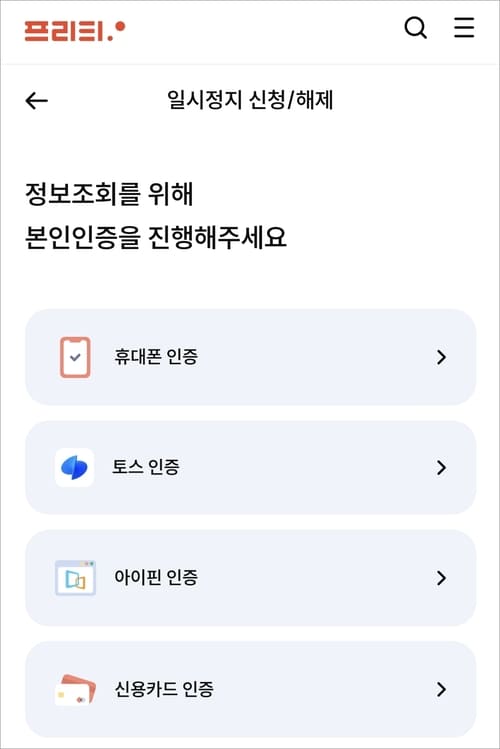500x749 pixels.
Task: Select 신용카드 인증 option text
Action: 163,689
